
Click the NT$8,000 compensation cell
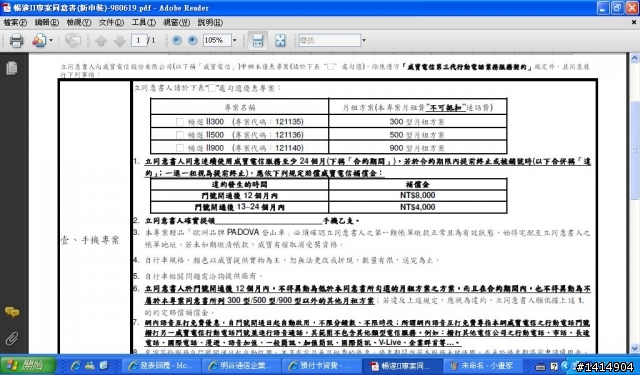(x=417, y=195)
